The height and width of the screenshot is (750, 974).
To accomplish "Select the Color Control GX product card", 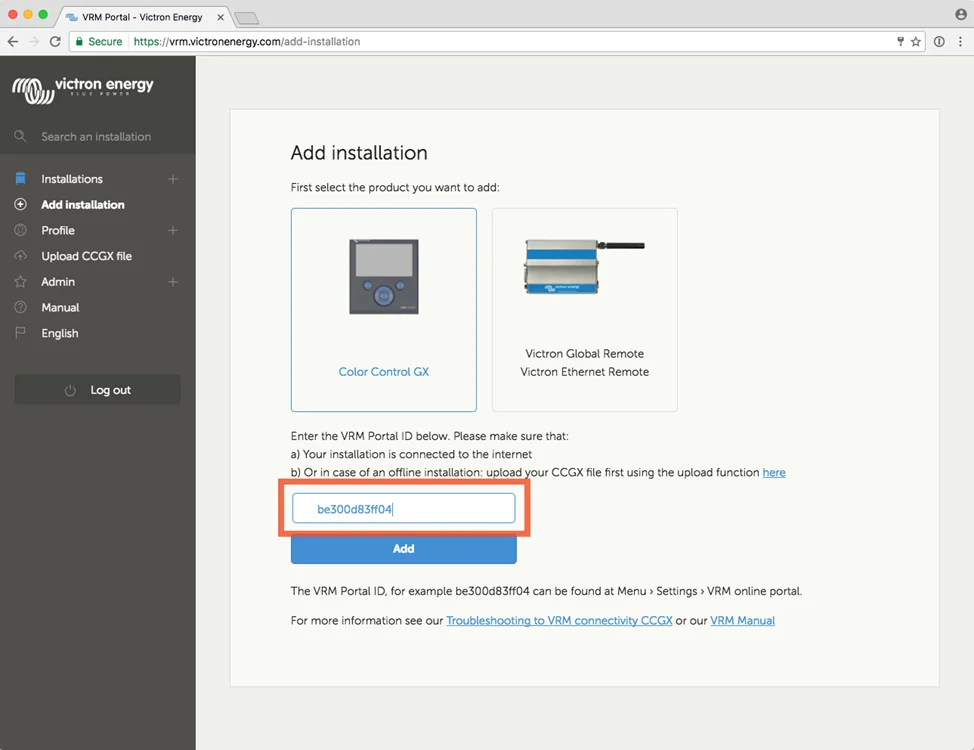I will pos(384,309).
